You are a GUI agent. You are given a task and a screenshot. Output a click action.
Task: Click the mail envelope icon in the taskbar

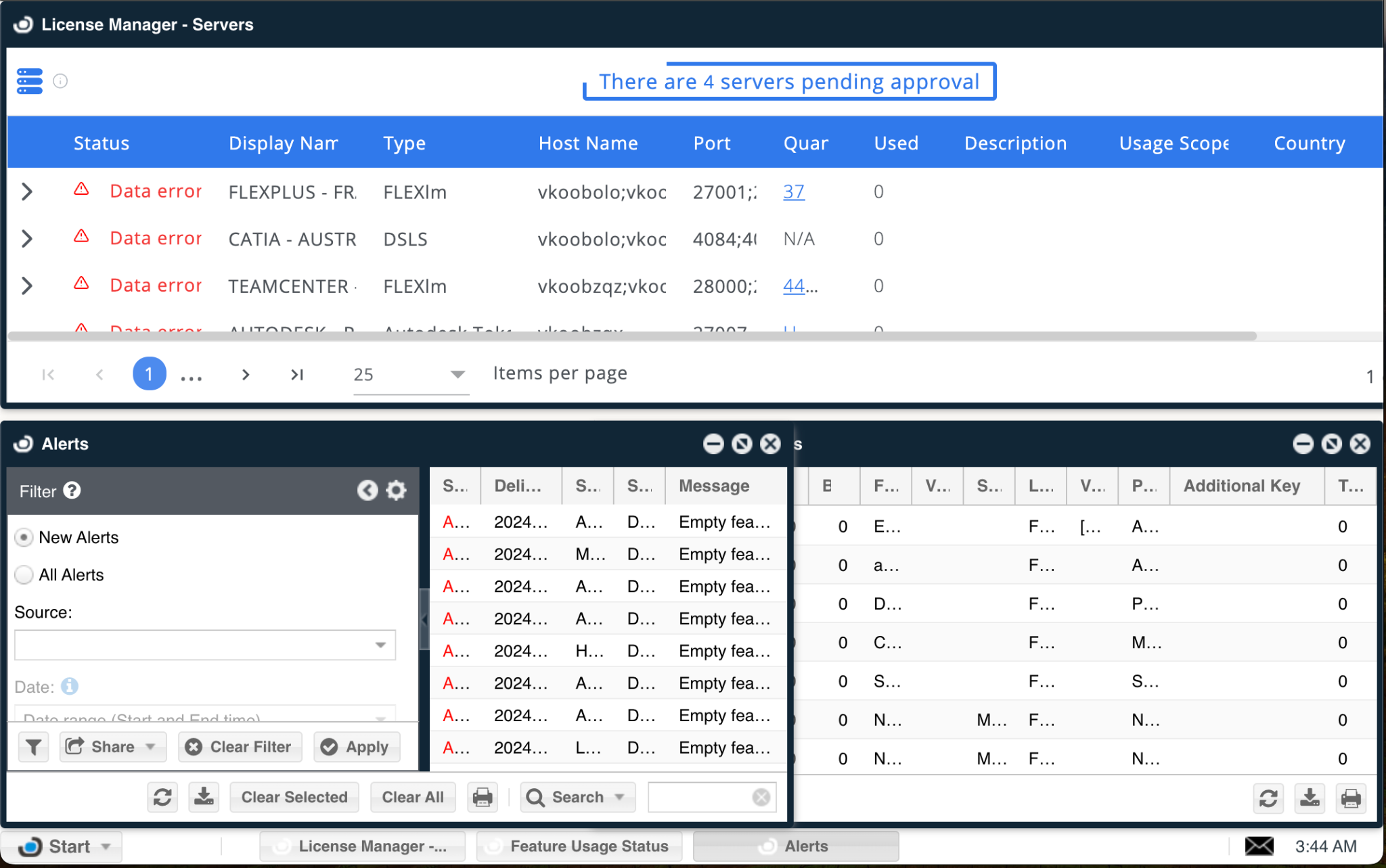[1259, 846]
